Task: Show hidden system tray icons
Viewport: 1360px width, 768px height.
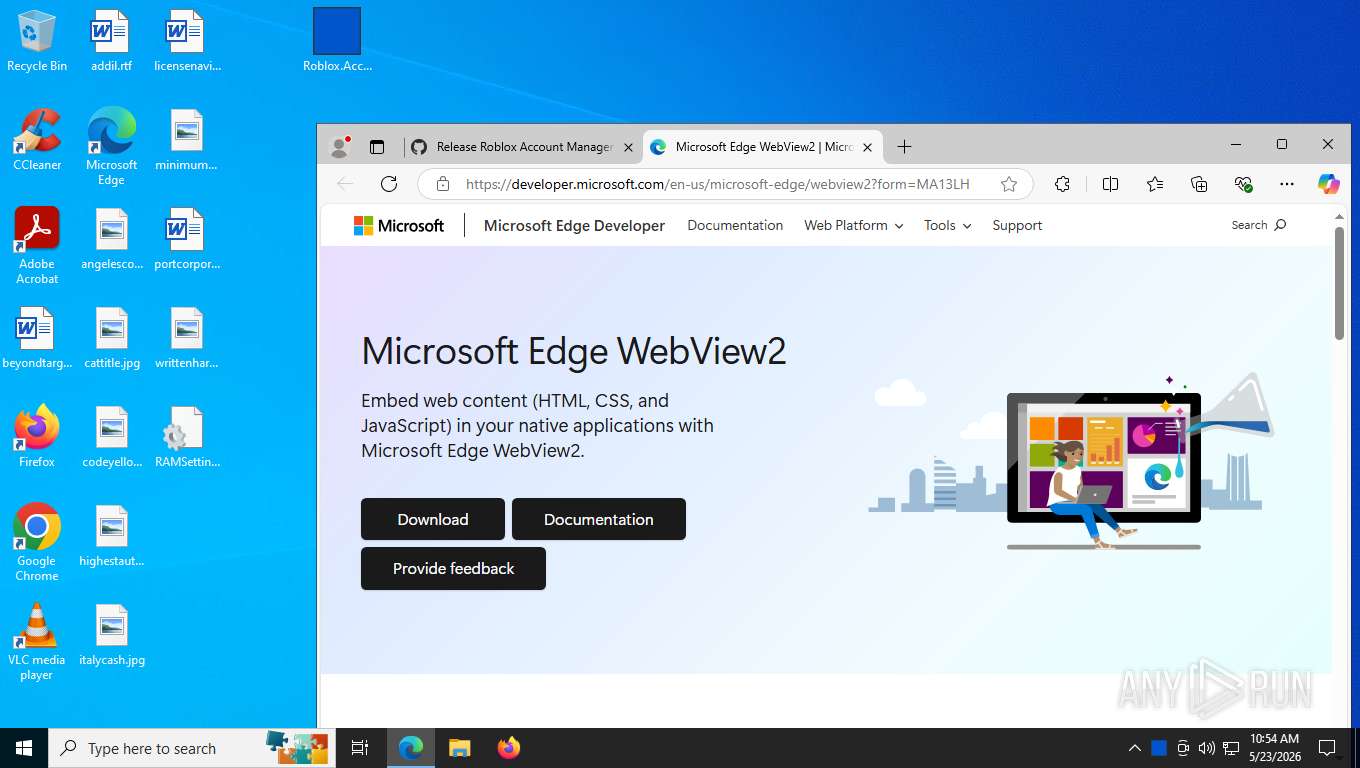Action: pos(1134,748)
